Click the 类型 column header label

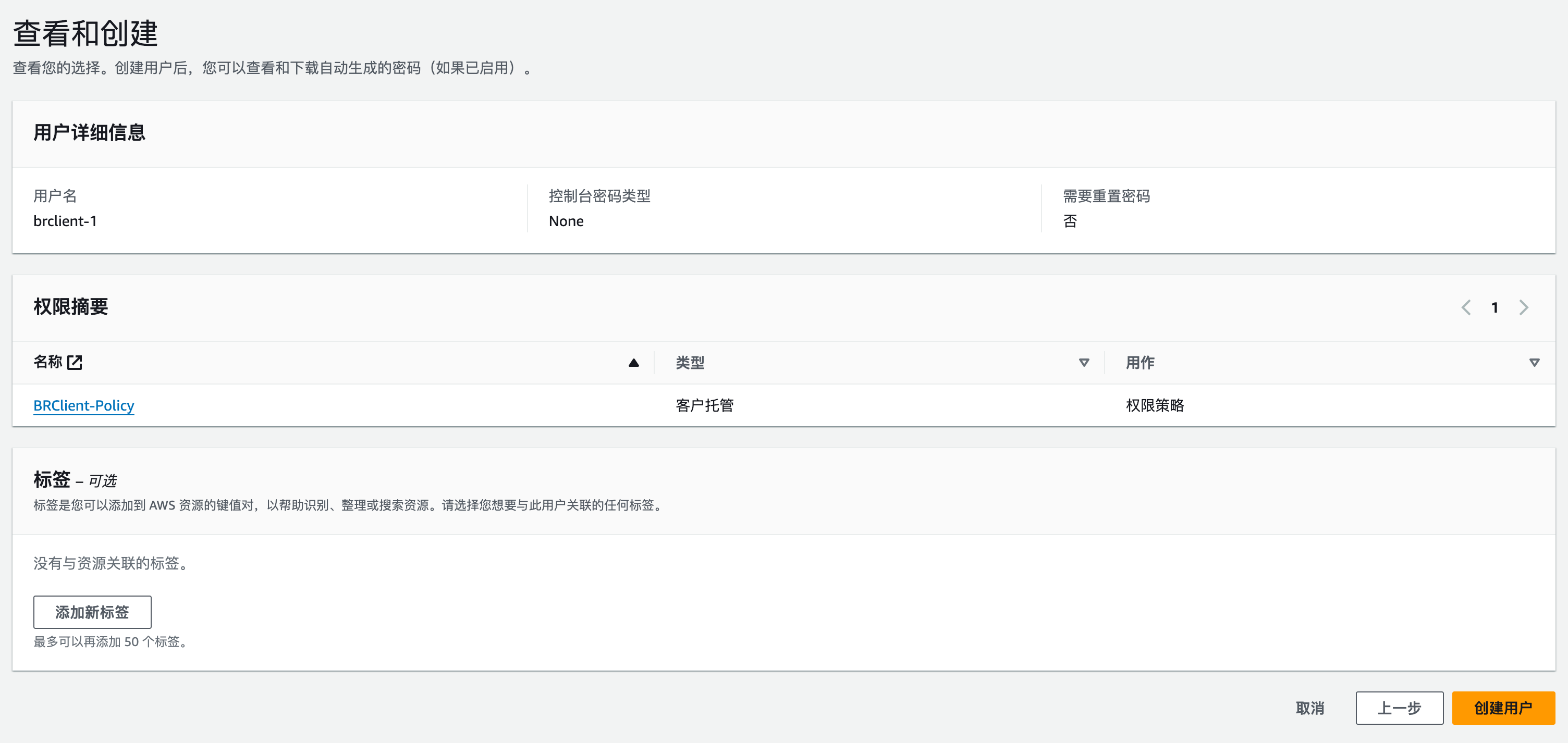690,363
